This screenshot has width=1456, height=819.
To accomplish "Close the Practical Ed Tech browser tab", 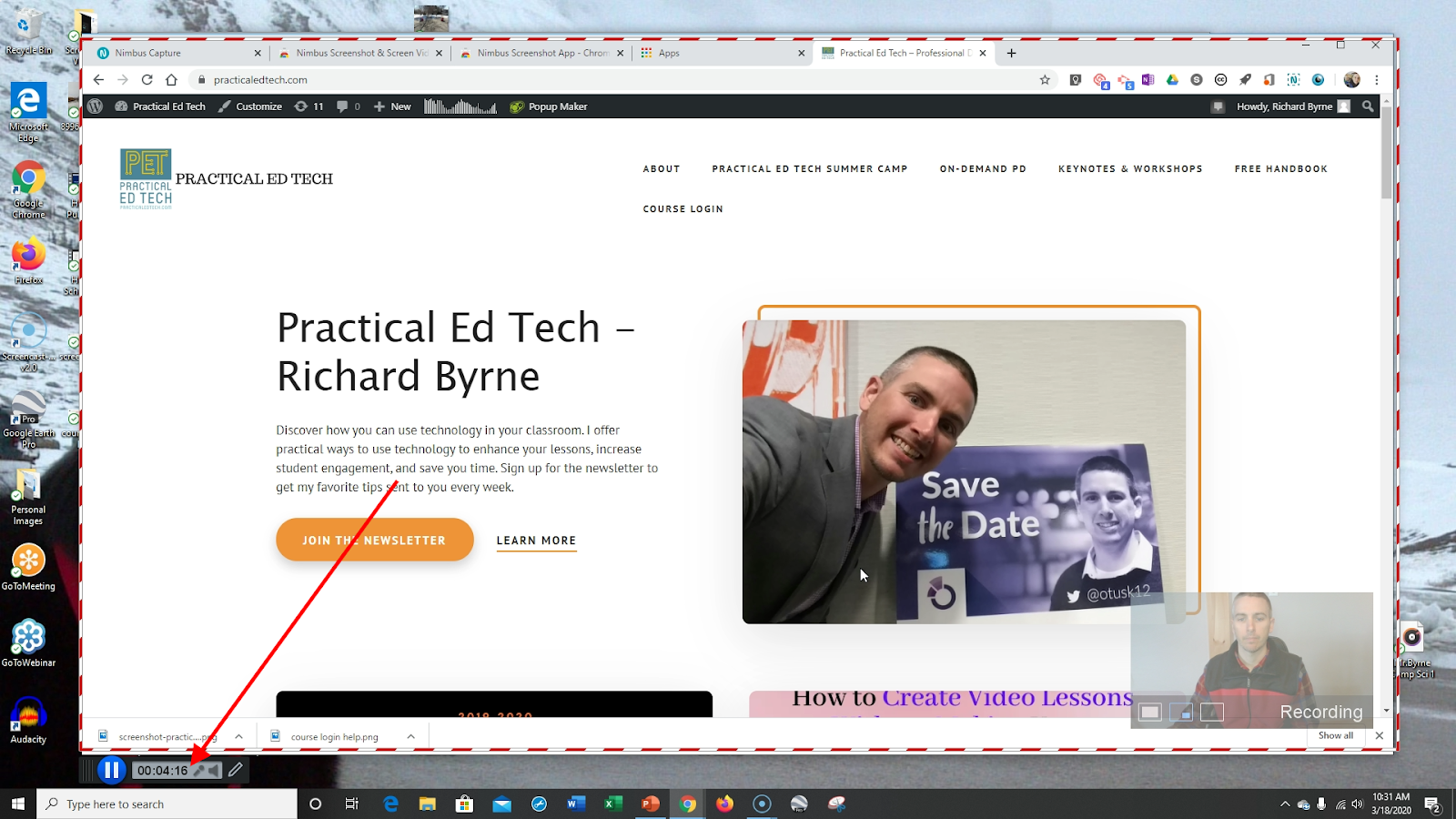I will click(983, 53).
